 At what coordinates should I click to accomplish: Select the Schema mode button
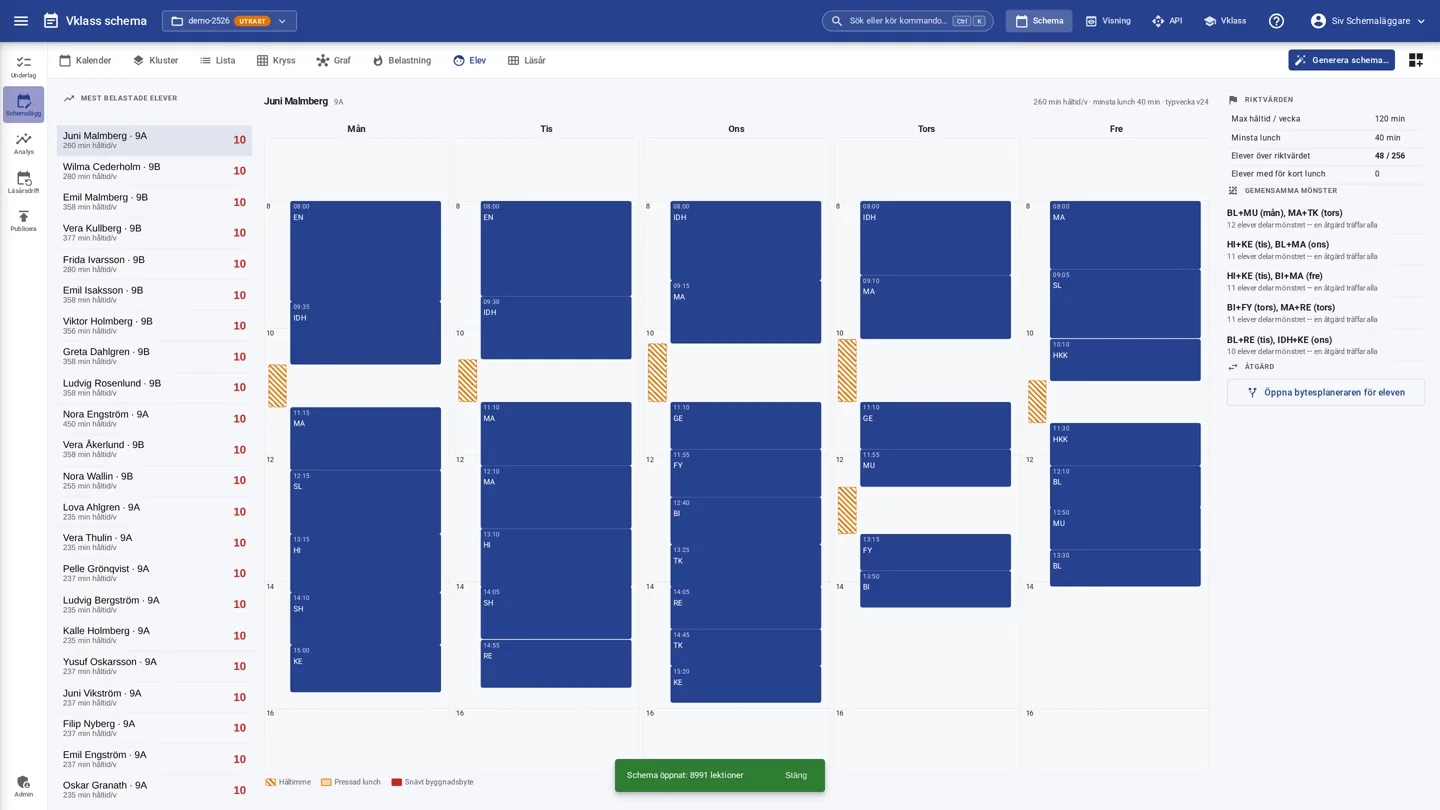(1038, 21)
